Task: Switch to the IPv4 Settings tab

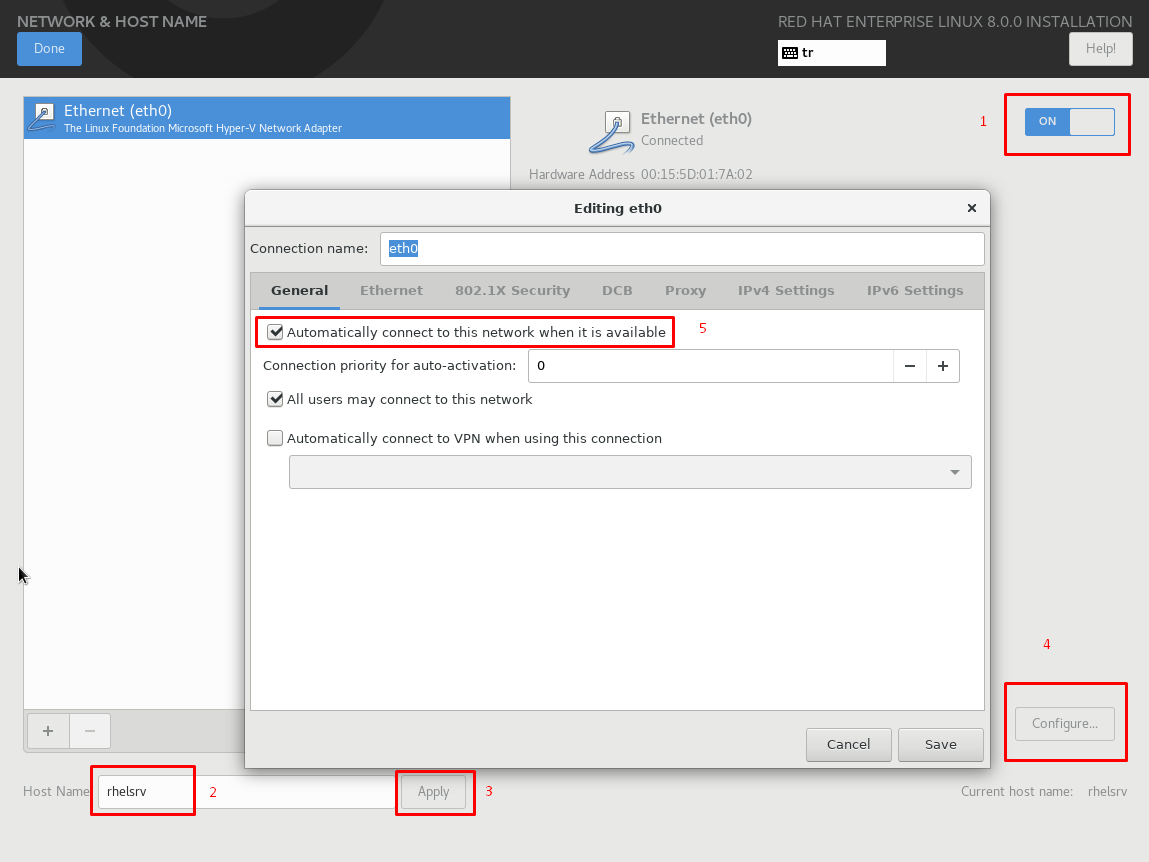Action: pyautogui.click(x=786, y=291)
